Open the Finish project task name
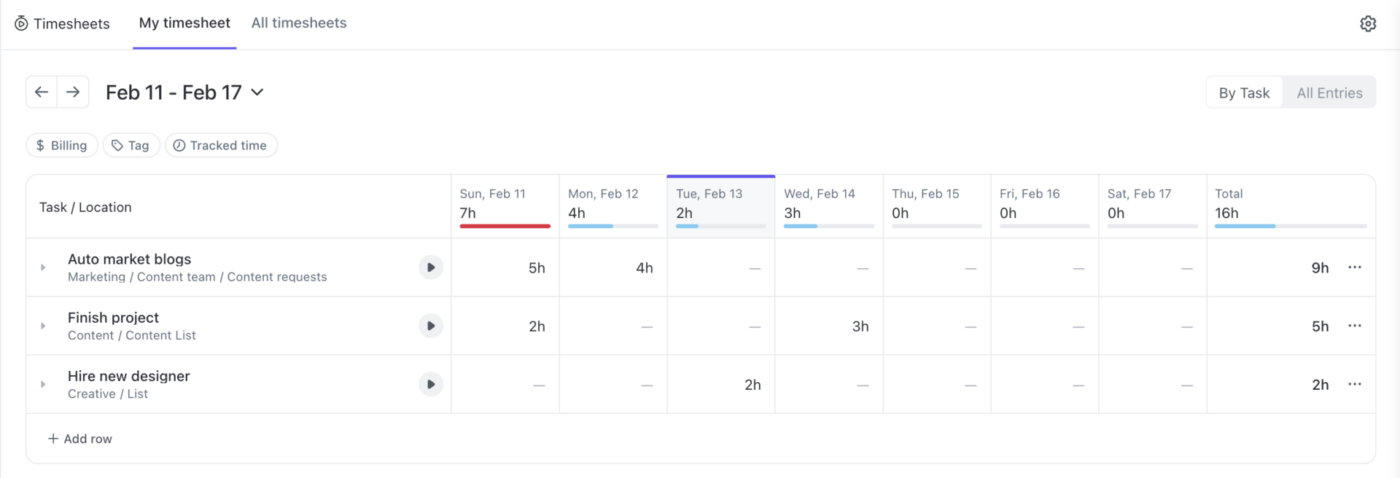Viewport: 1400px width, 478px height. click(x=113, y=318)
